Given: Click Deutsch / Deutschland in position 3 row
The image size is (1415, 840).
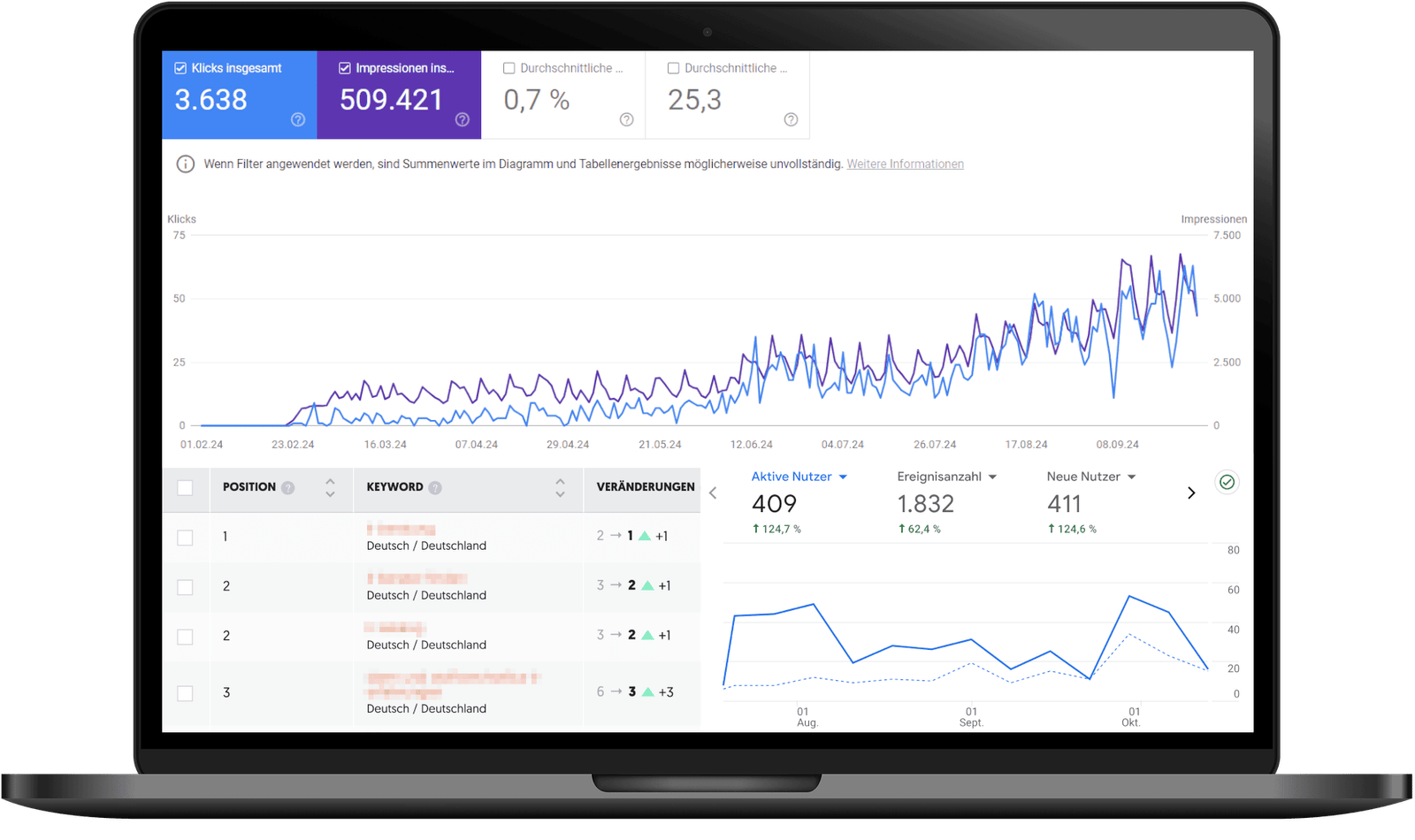Looking at the screenshot, I should tap(426, 708).
